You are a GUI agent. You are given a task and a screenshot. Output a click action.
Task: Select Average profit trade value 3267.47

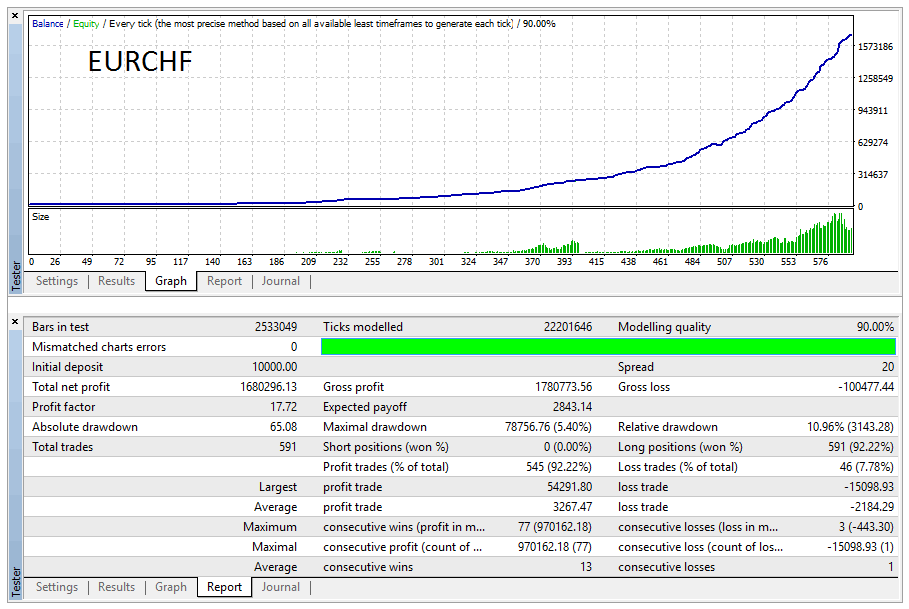point(572,507)
